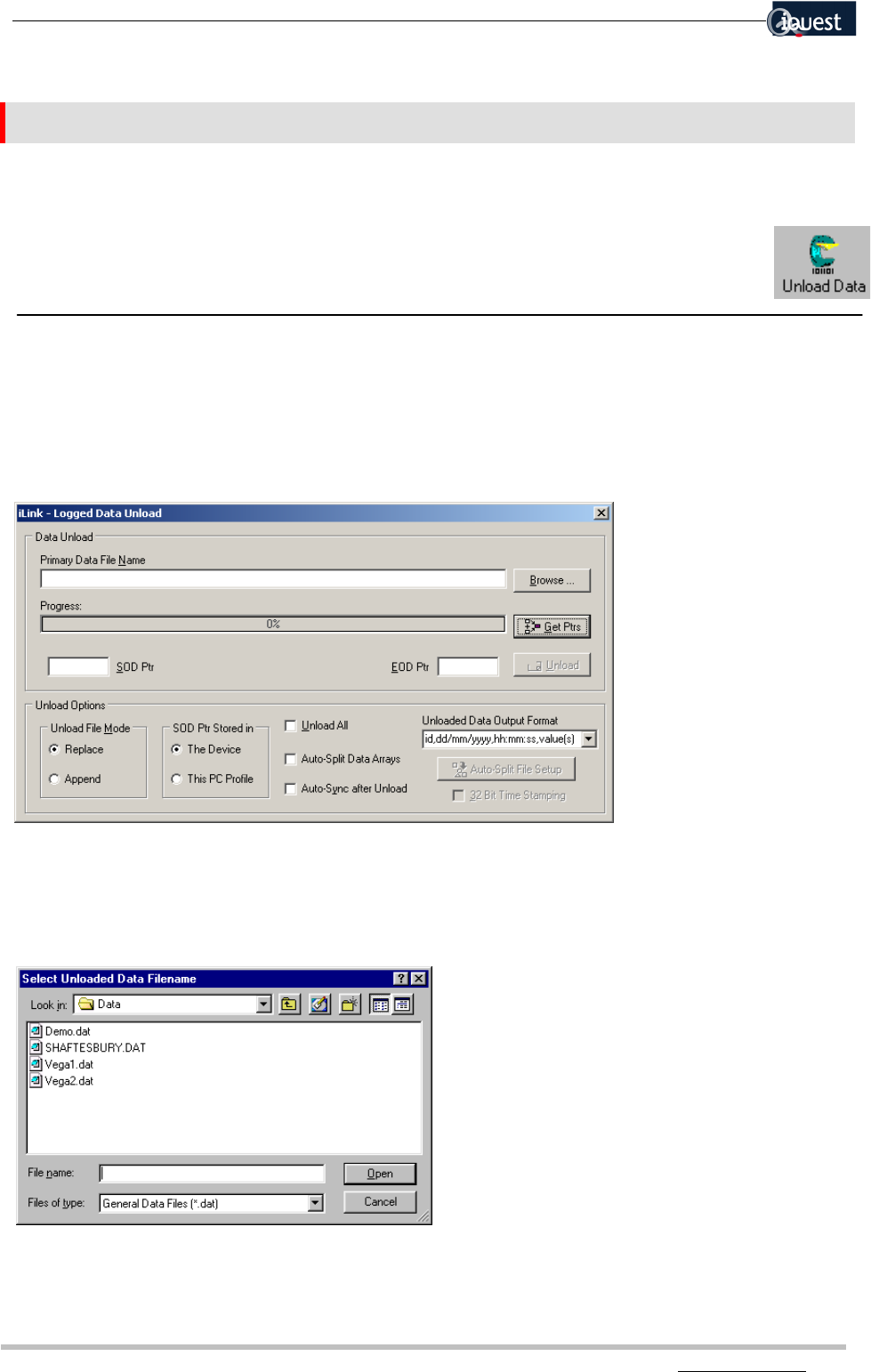Click the Primary Data File Name field
Screen dimensions: 871x1372
pos(273,579)
